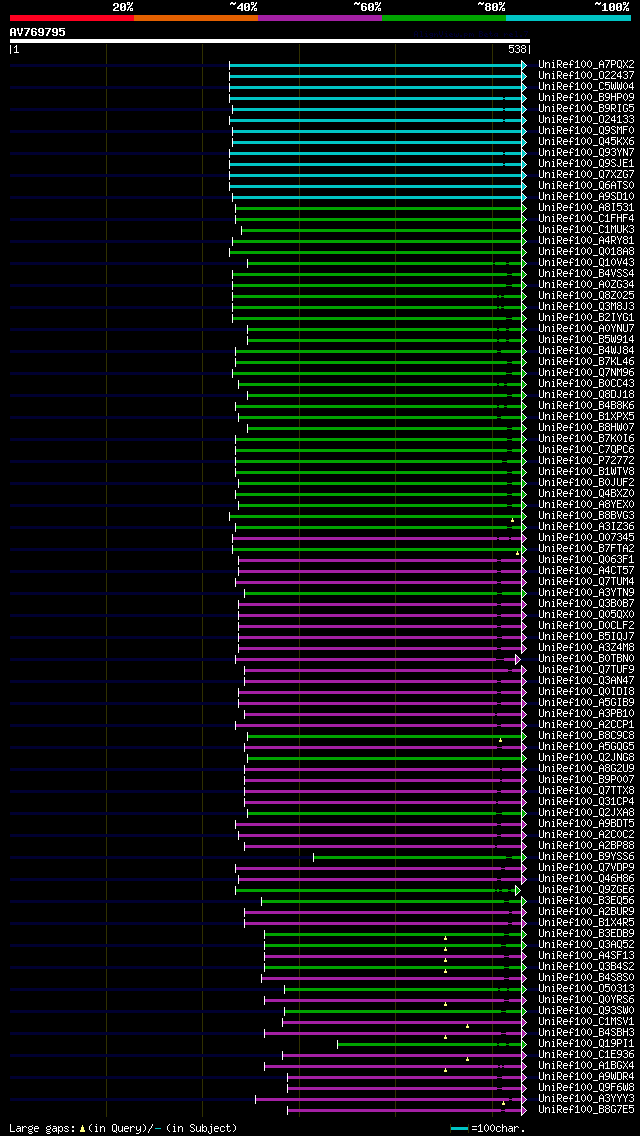The height and width of the screenshot is (1136, 640).
Task: Select the UniRef100_B4VSS4 entry
Action: [x=586, y=274]
